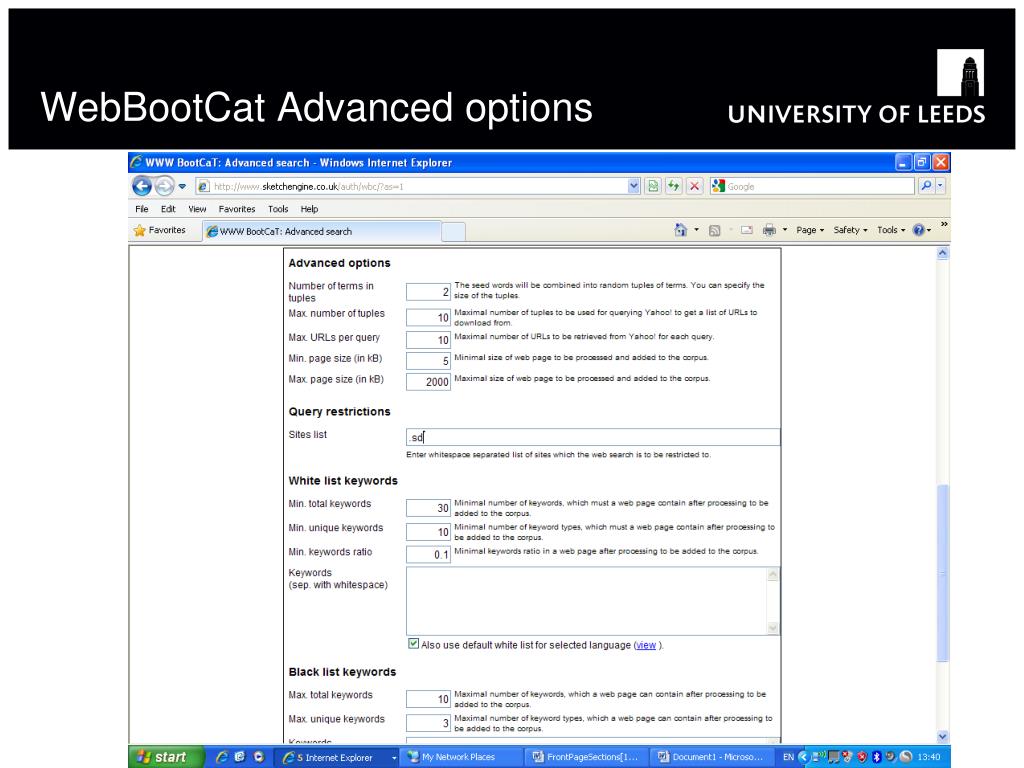Click the Sites list text field
The height and width of the screenshot is (768, 1024).
click(593, 437)
